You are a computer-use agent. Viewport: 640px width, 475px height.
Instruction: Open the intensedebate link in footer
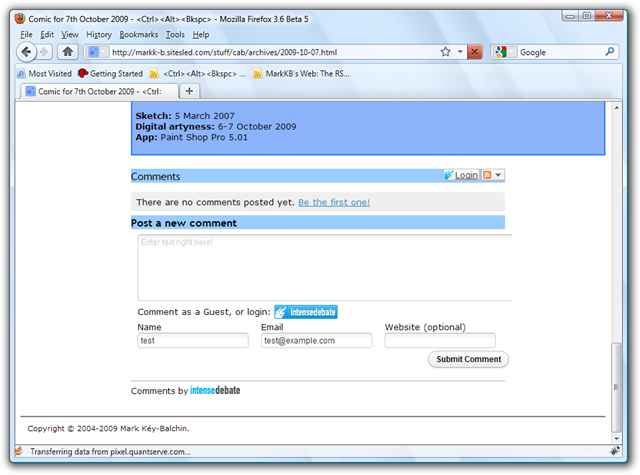[215, 391]
